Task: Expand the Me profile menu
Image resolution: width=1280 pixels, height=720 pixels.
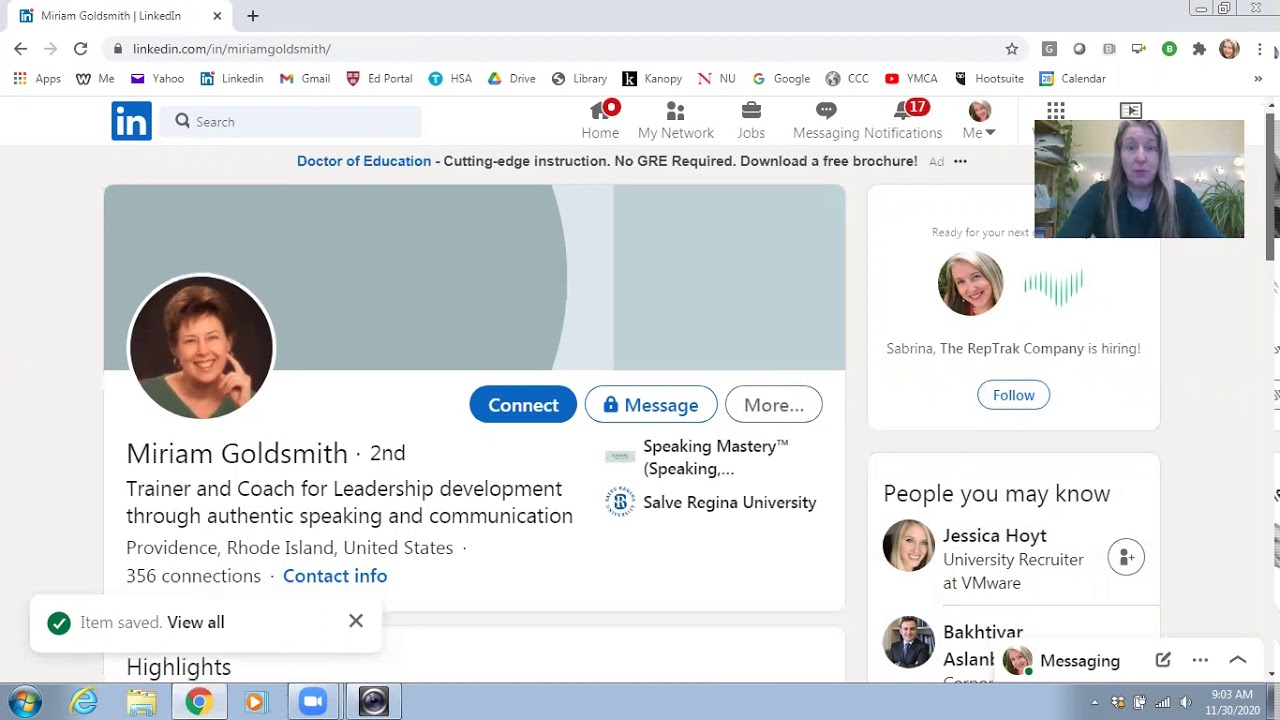Action: [979, 120]
